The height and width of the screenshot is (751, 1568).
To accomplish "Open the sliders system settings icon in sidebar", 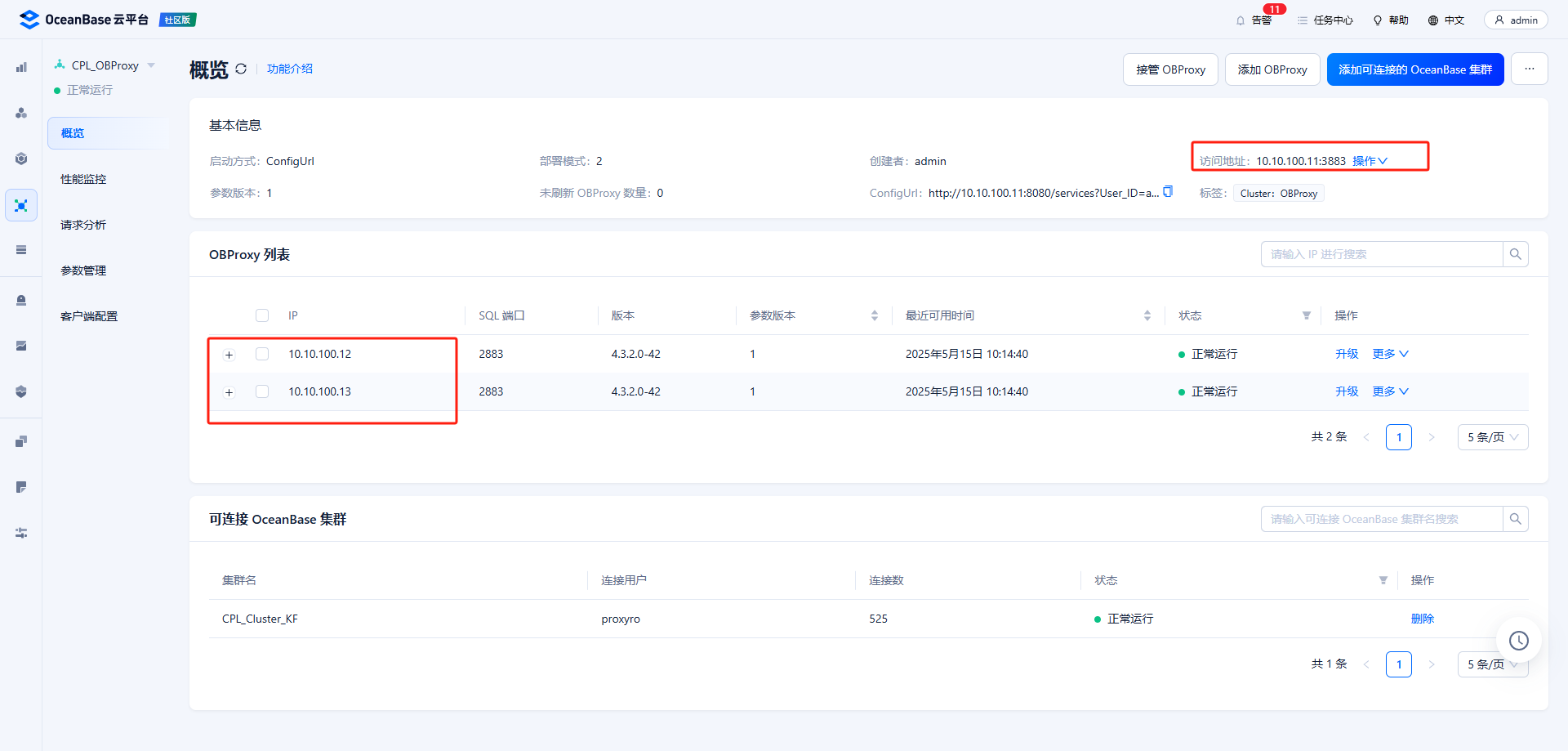I will tap(21, 533).
